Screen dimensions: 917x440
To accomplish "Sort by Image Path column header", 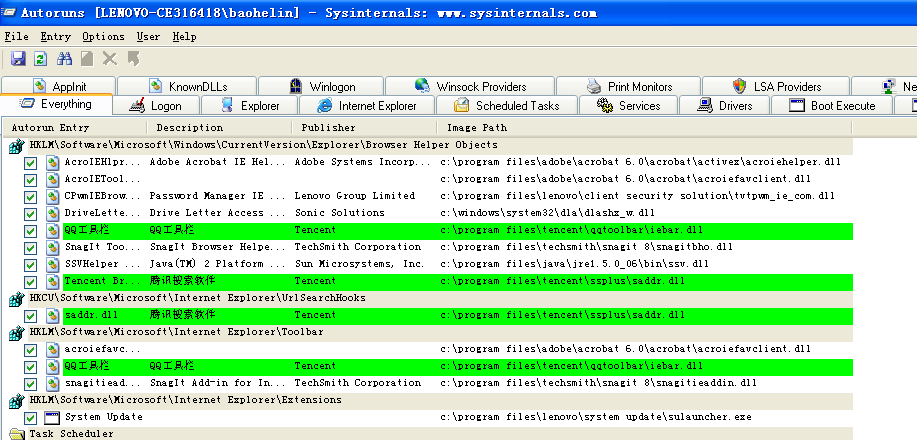I will [644, 128].
